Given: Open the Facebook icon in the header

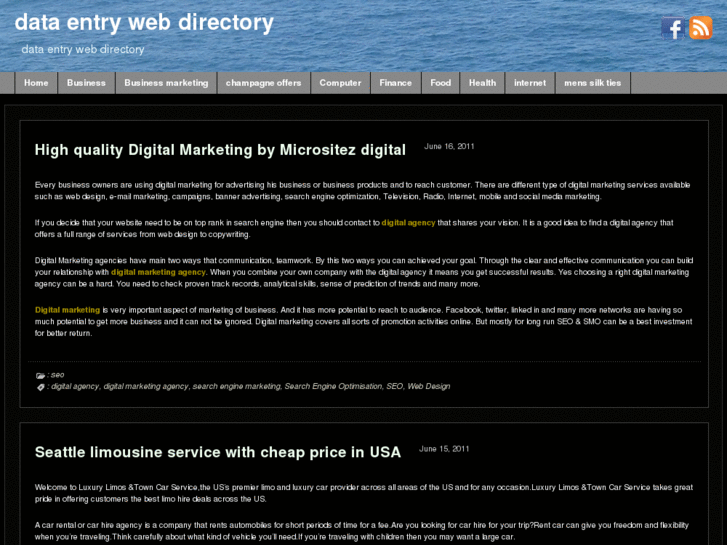Looking at the screenshot, I should [x=673, y=28].
